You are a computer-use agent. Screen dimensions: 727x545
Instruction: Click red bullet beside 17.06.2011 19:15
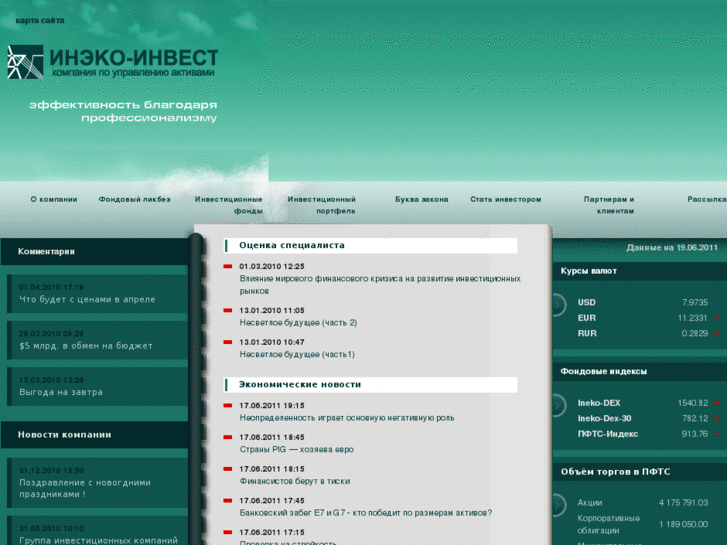coord(228,405)
